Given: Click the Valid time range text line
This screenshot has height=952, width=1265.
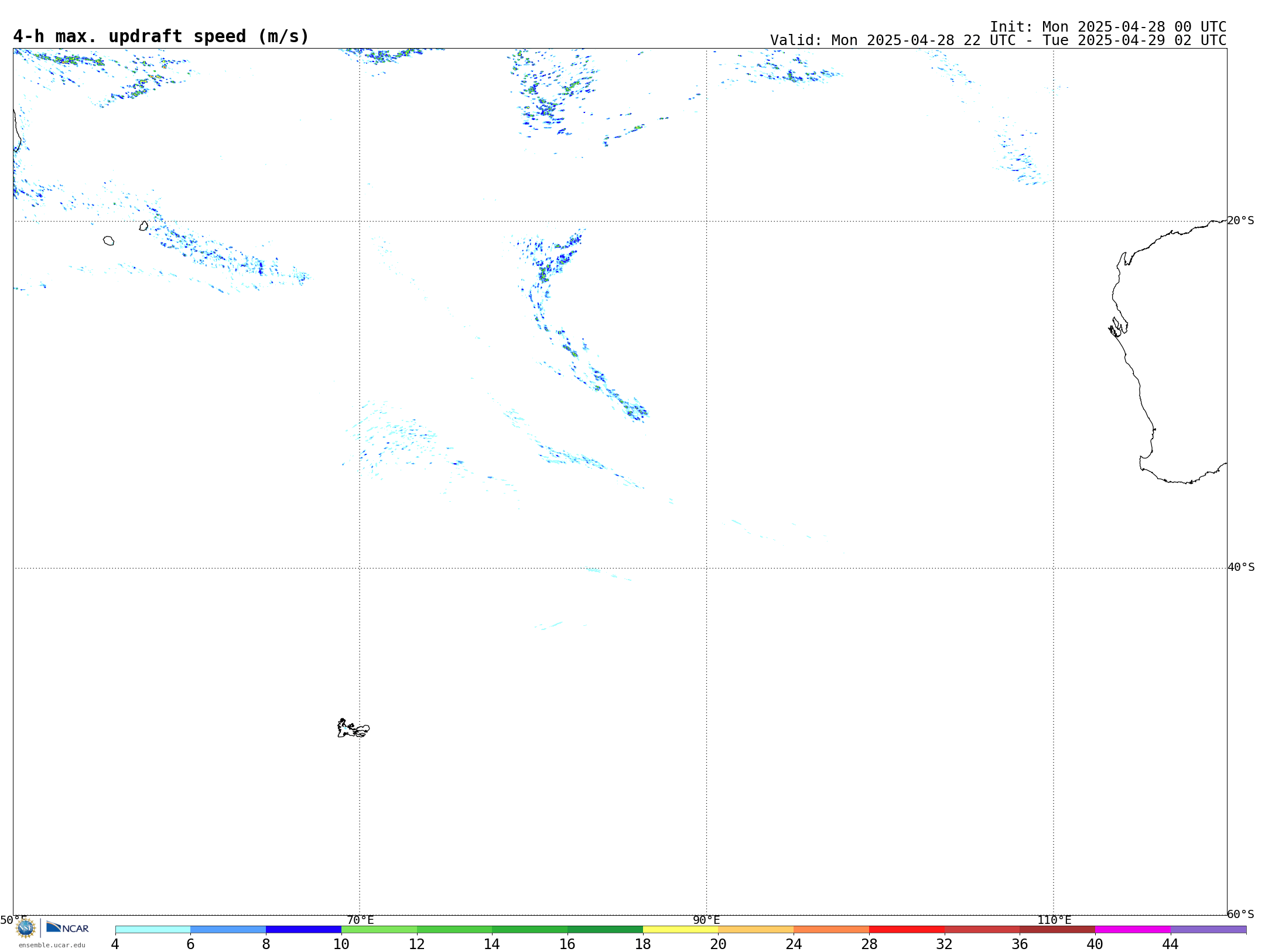Looking at the screenshot, I should coord(998,40).
